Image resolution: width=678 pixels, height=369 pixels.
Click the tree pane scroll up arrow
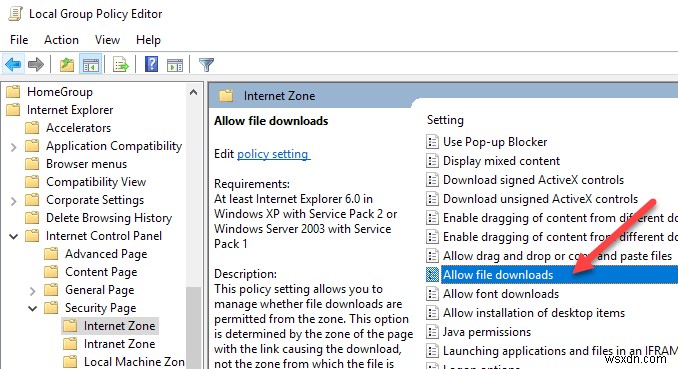tap(193, 92)
